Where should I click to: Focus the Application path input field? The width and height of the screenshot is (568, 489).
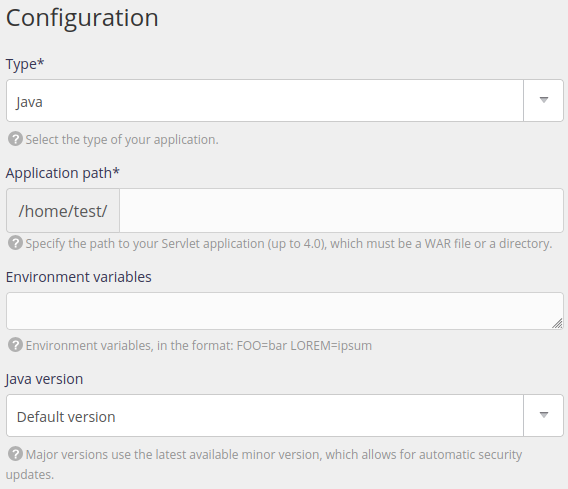coord(341,210)
